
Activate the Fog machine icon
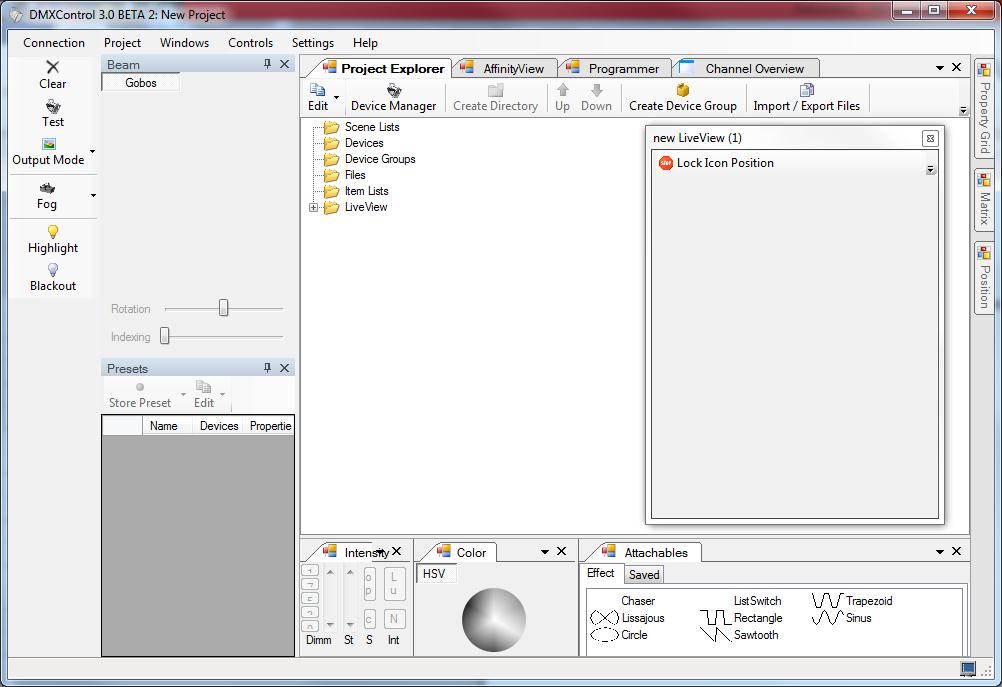pos(47,188)
